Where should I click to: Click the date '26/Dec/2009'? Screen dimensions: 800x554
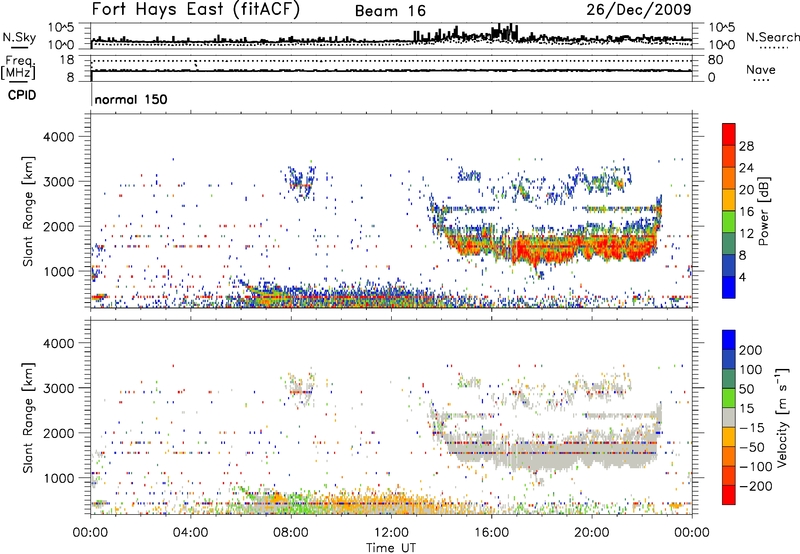coord(639,9)
